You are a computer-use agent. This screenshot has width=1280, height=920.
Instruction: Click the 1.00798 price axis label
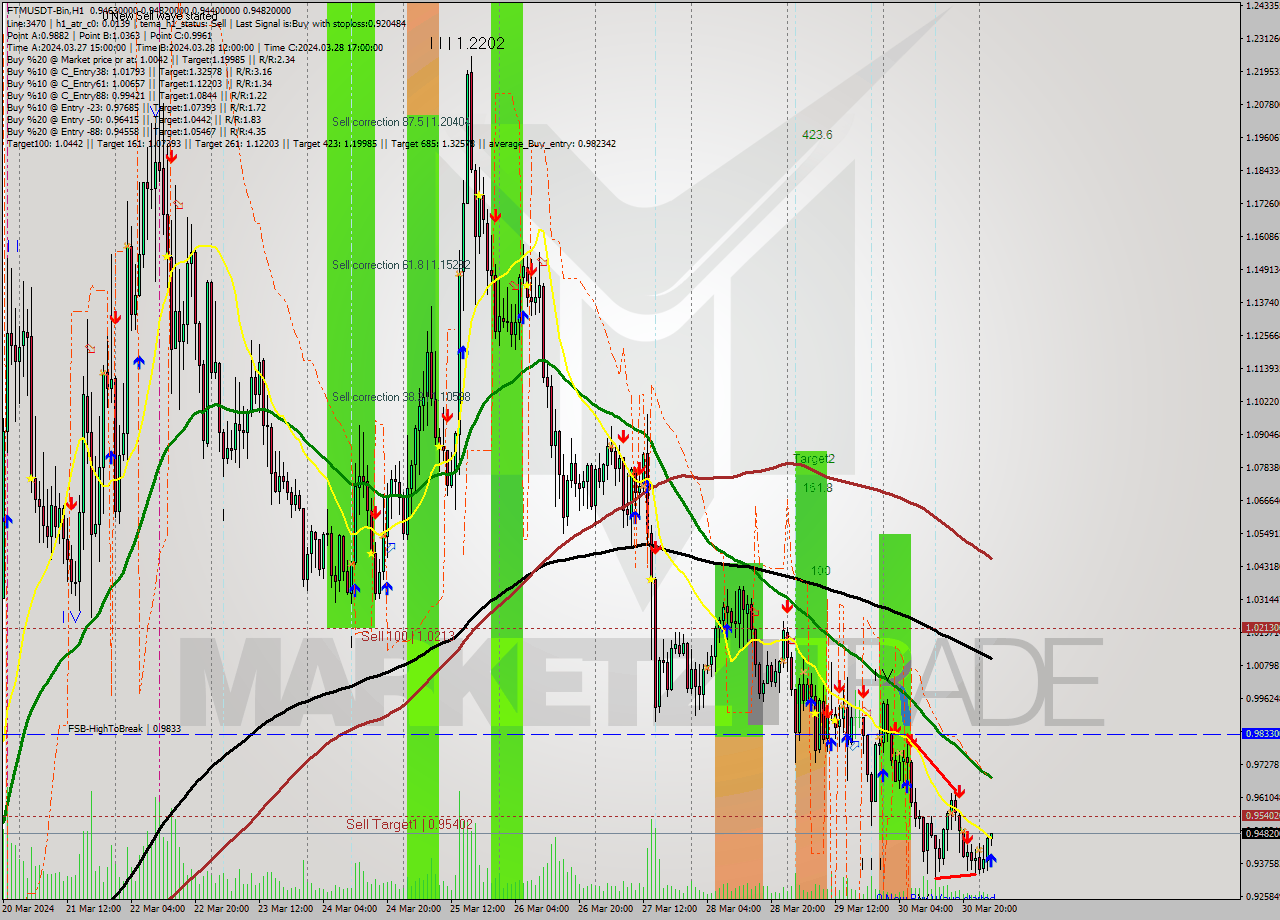[1262, 665]
